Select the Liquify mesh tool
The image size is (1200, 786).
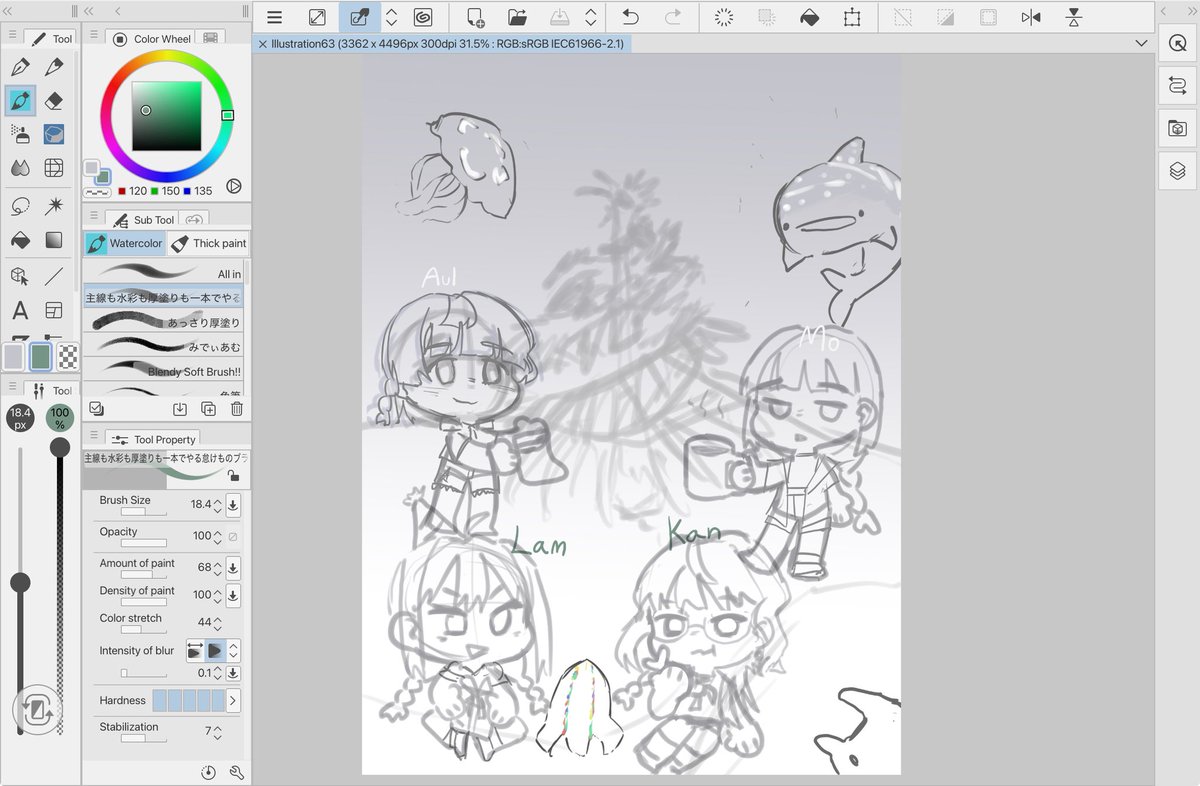pos(54,168)
